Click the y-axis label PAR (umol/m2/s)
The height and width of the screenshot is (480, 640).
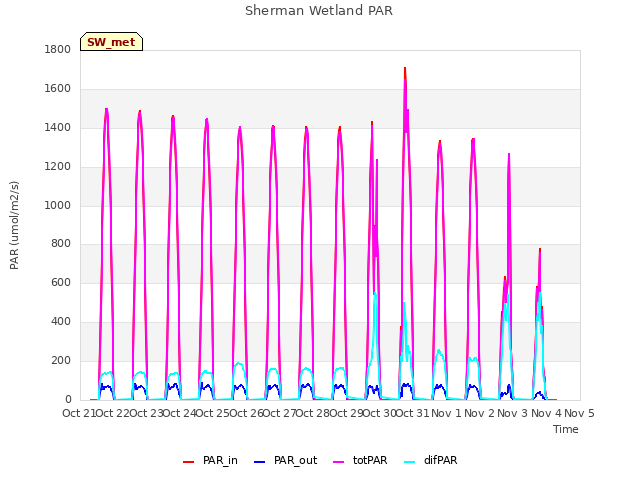[14, 225]
